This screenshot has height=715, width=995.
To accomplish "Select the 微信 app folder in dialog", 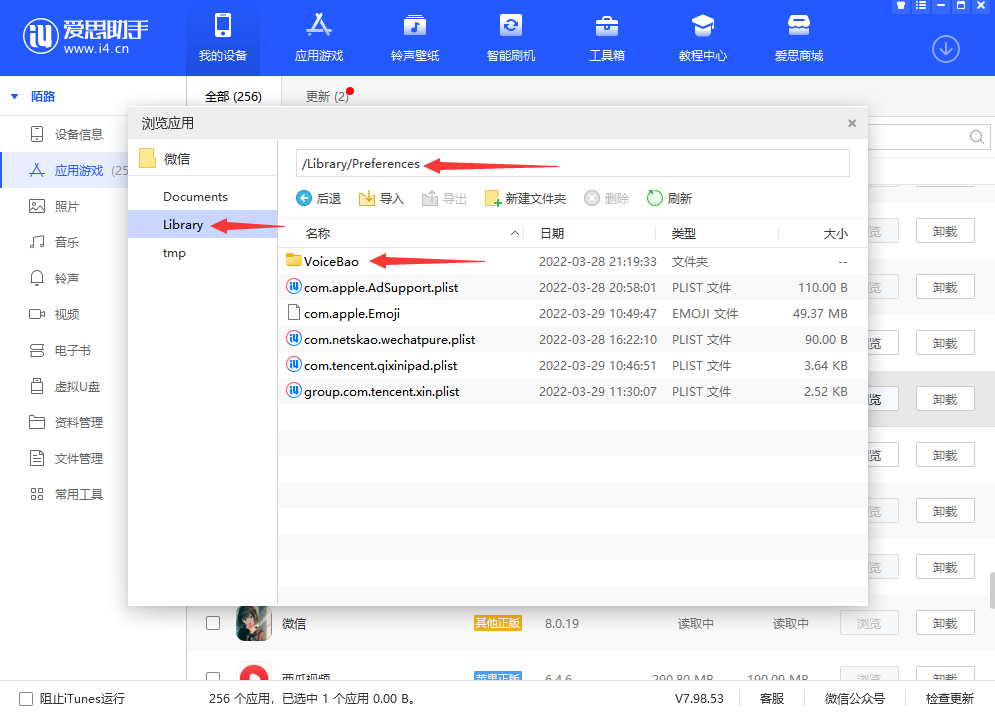I will coord(165,159).
